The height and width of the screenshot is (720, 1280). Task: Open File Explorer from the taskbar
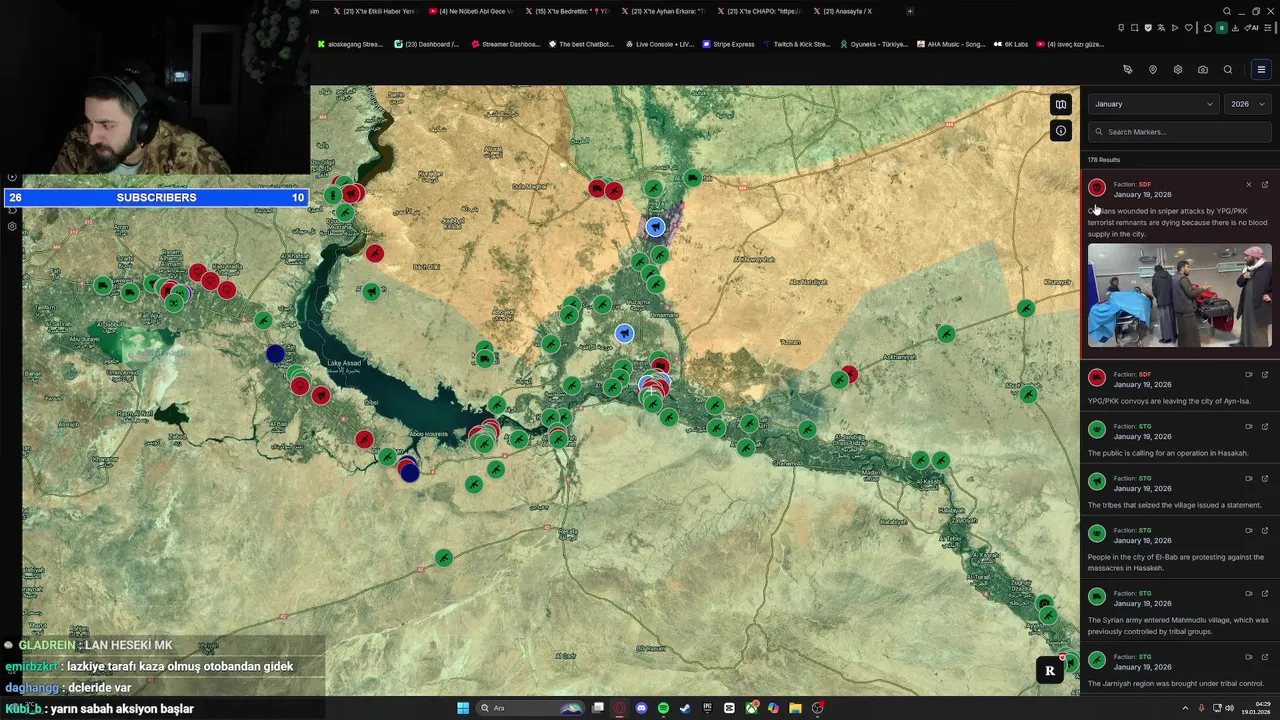pos(795,708)
